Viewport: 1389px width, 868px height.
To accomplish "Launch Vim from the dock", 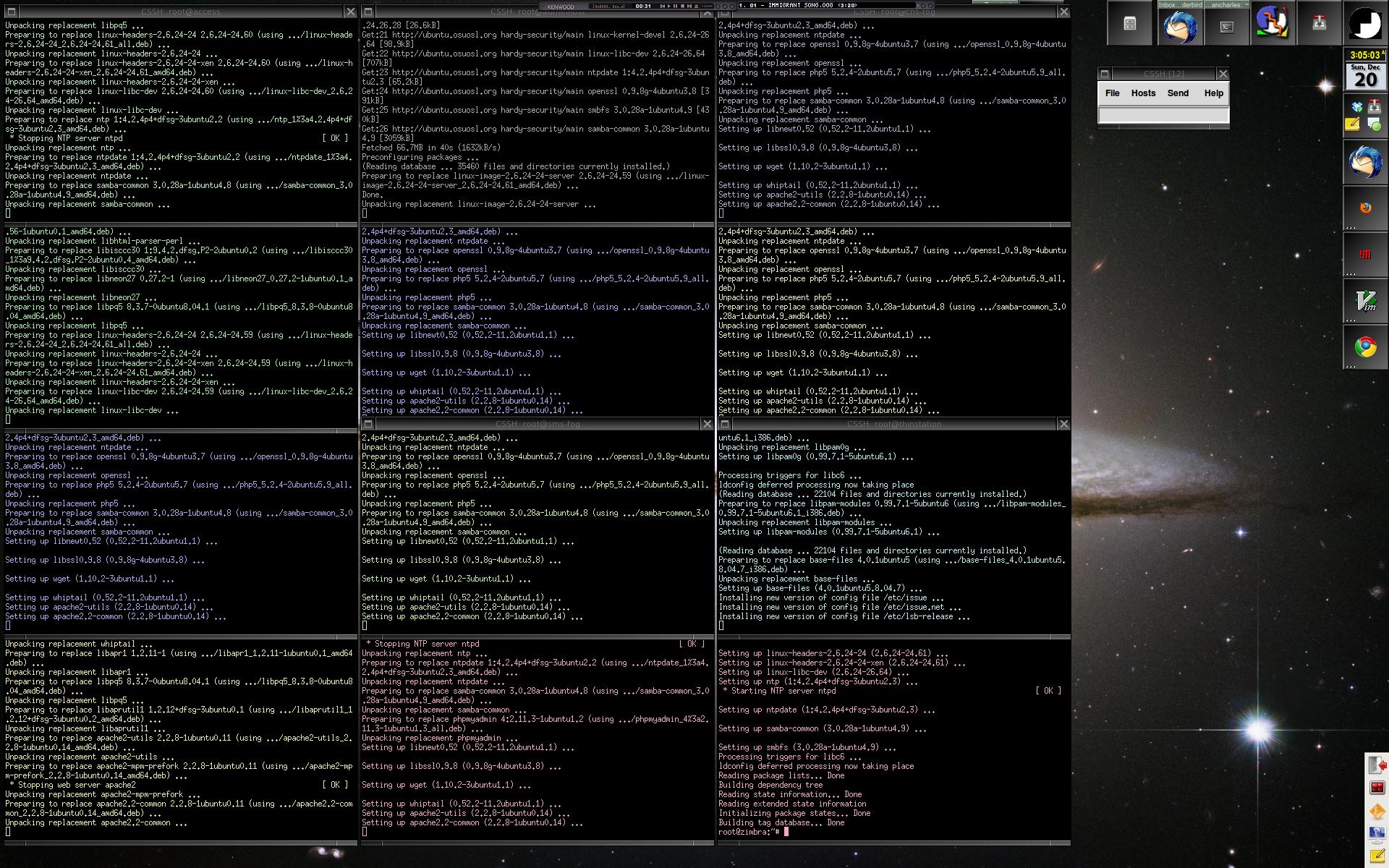I will click(x=1365, y=301).
